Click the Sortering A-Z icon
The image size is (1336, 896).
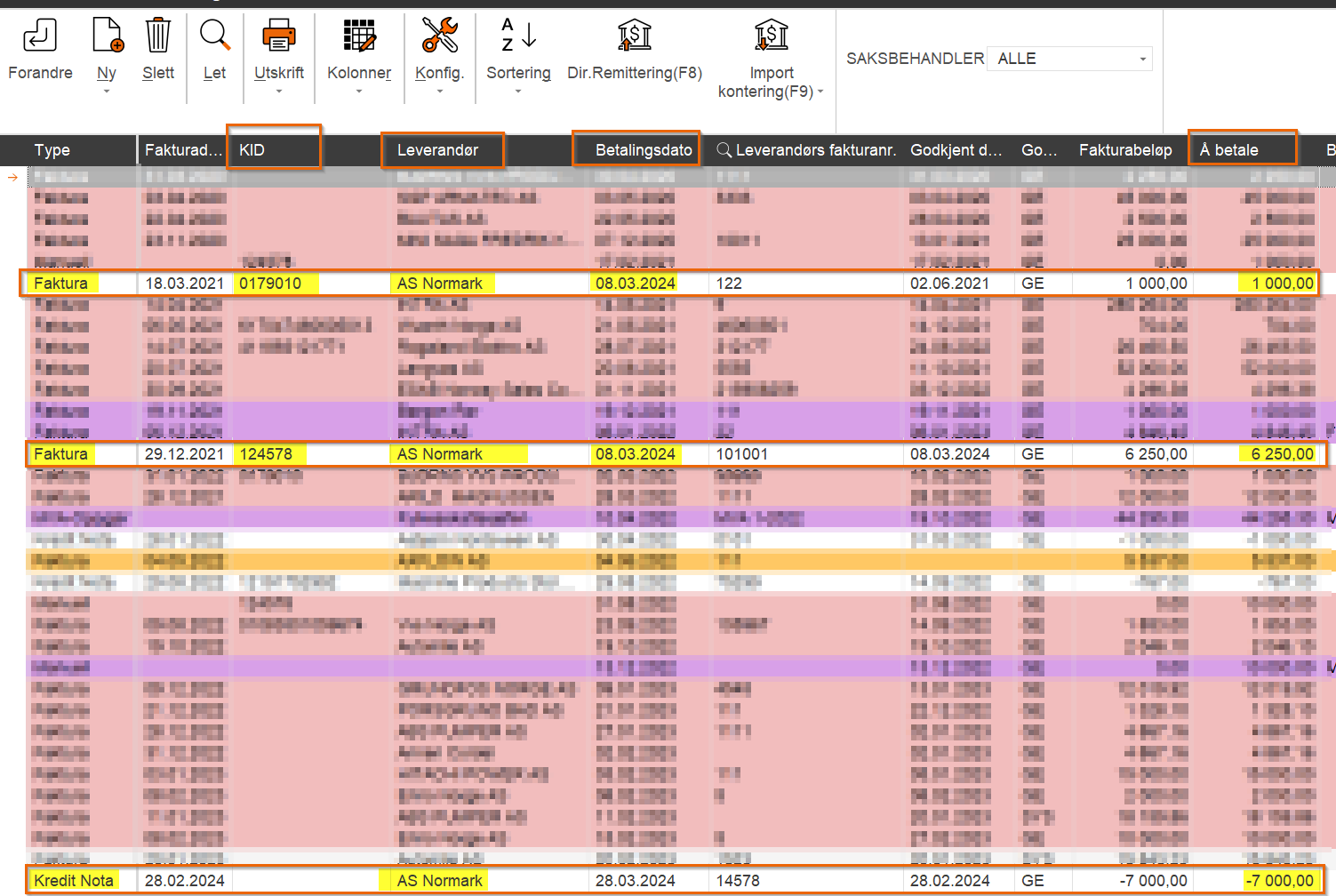point(518,35)
